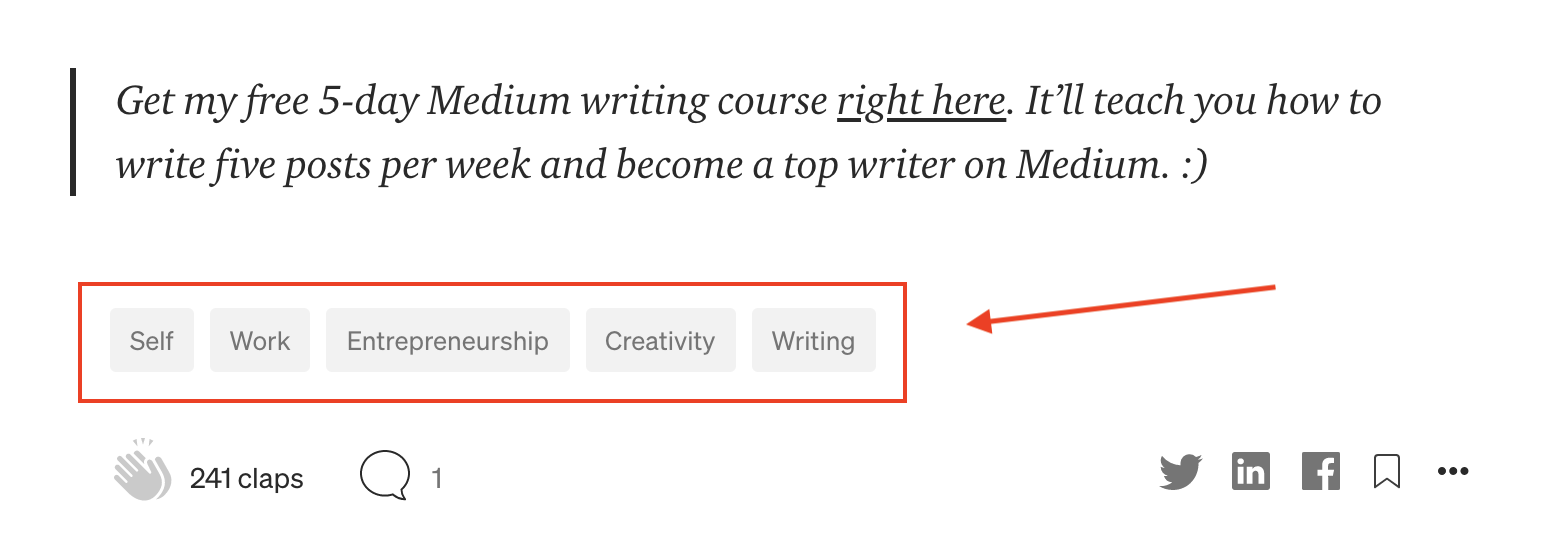Click the red annotation arrow

click(1121, 306)
